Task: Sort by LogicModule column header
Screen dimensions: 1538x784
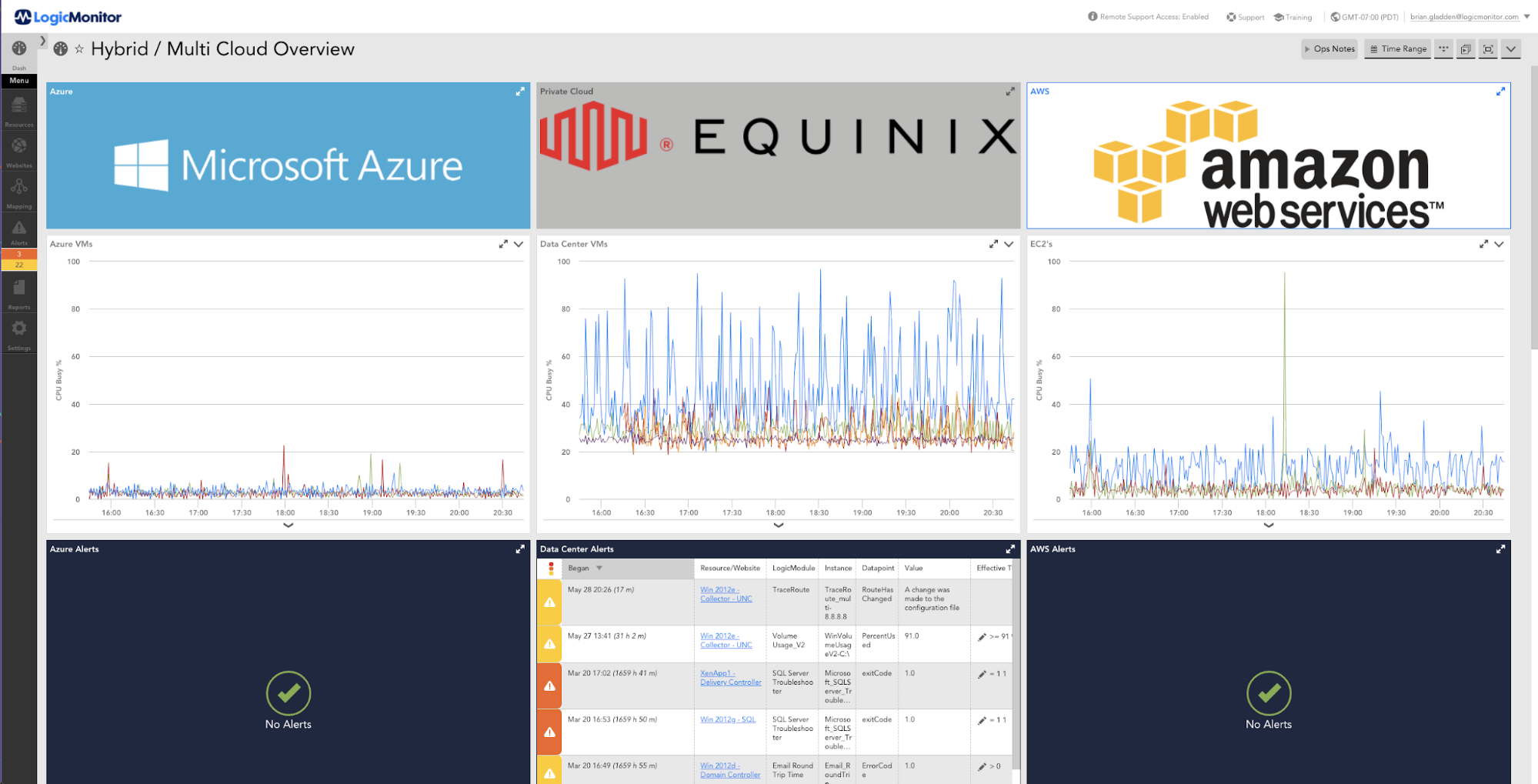Action: coord(793,569)
